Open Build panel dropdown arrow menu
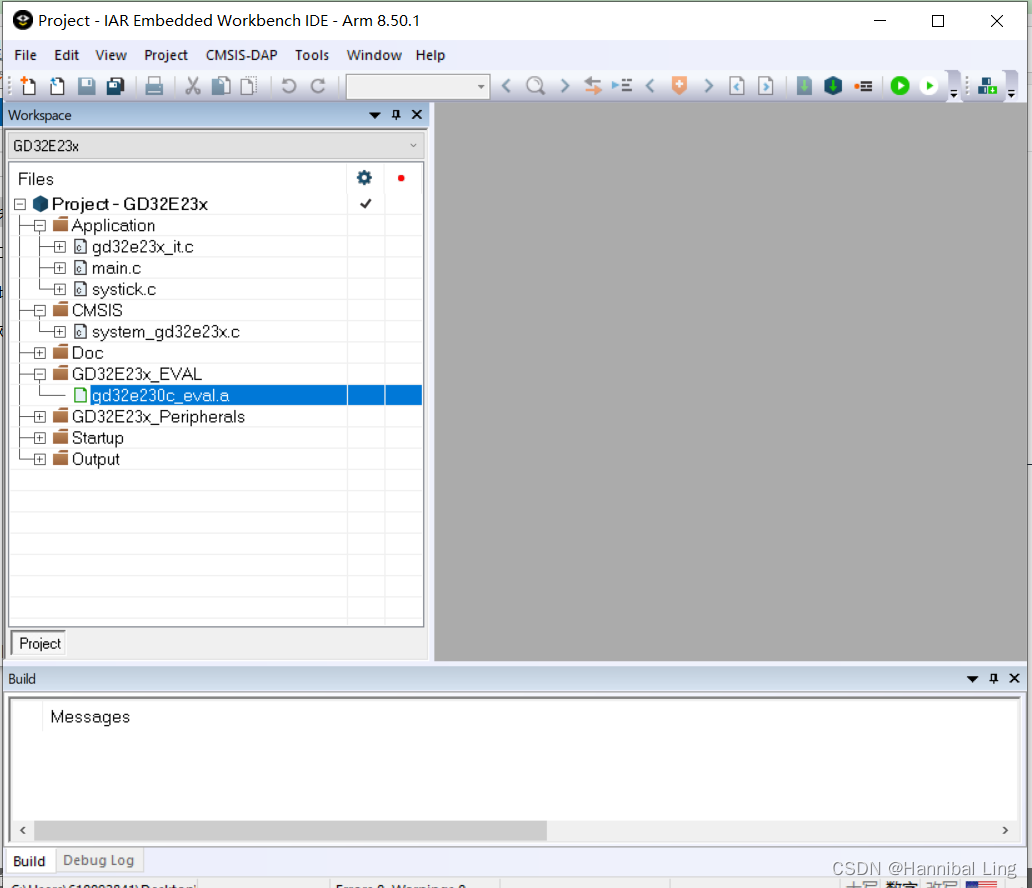 [972, 679]
